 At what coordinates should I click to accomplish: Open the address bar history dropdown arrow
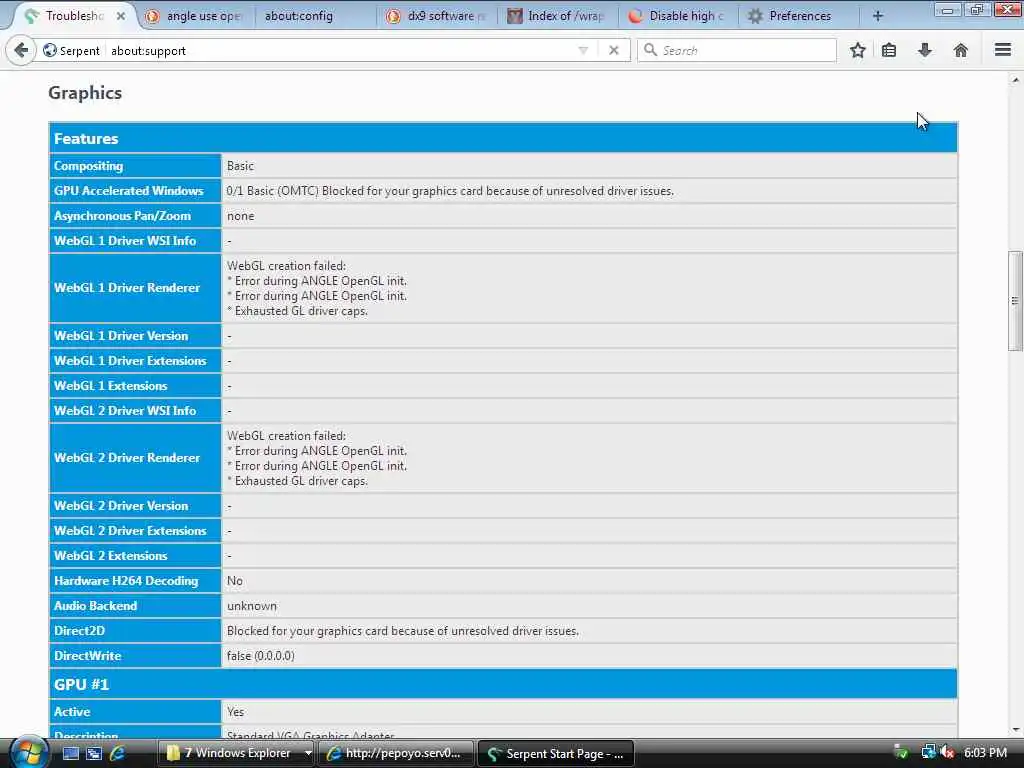pos(583,50)
